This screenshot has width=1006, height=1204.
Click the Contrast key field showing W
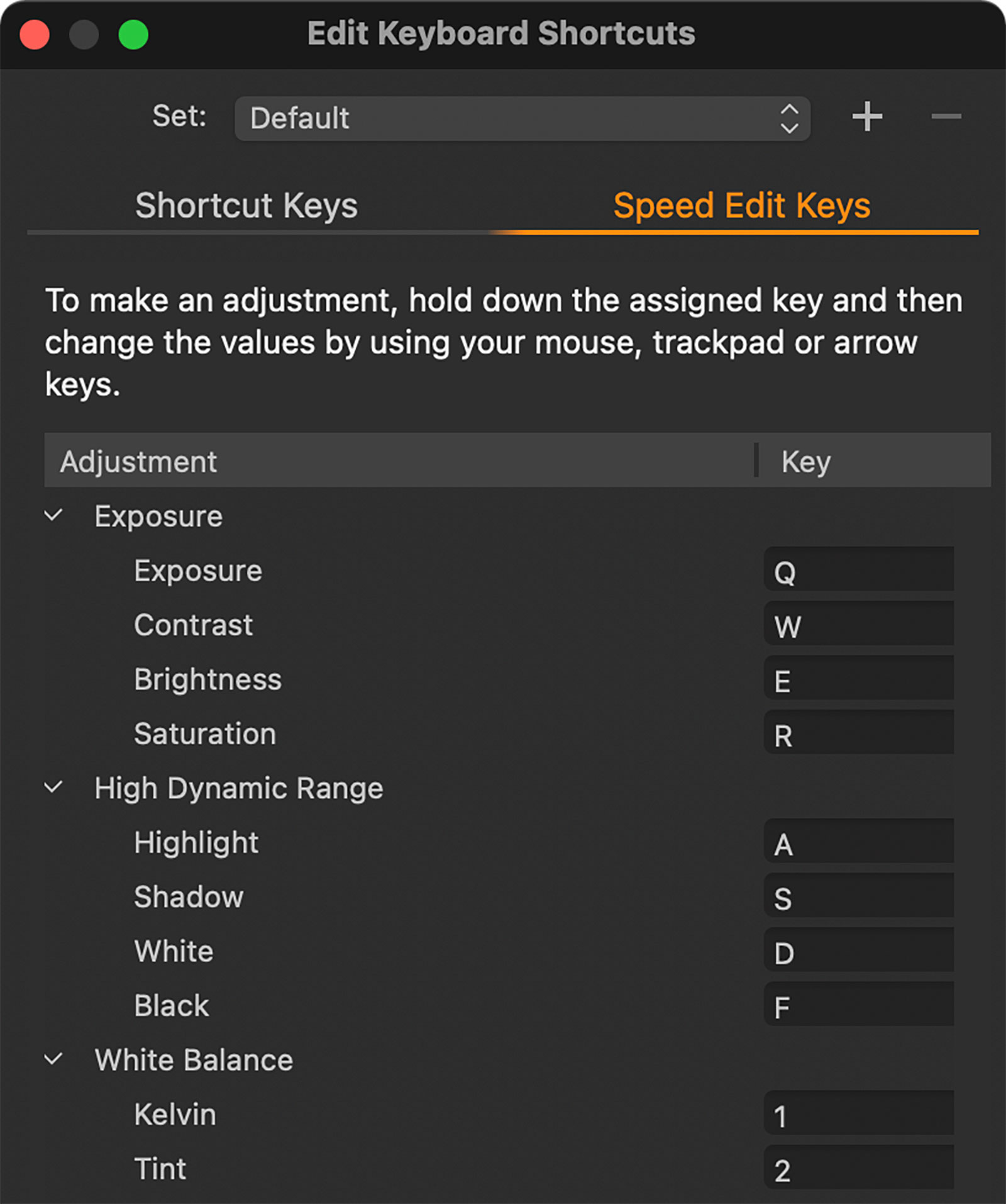pos(858,624)
